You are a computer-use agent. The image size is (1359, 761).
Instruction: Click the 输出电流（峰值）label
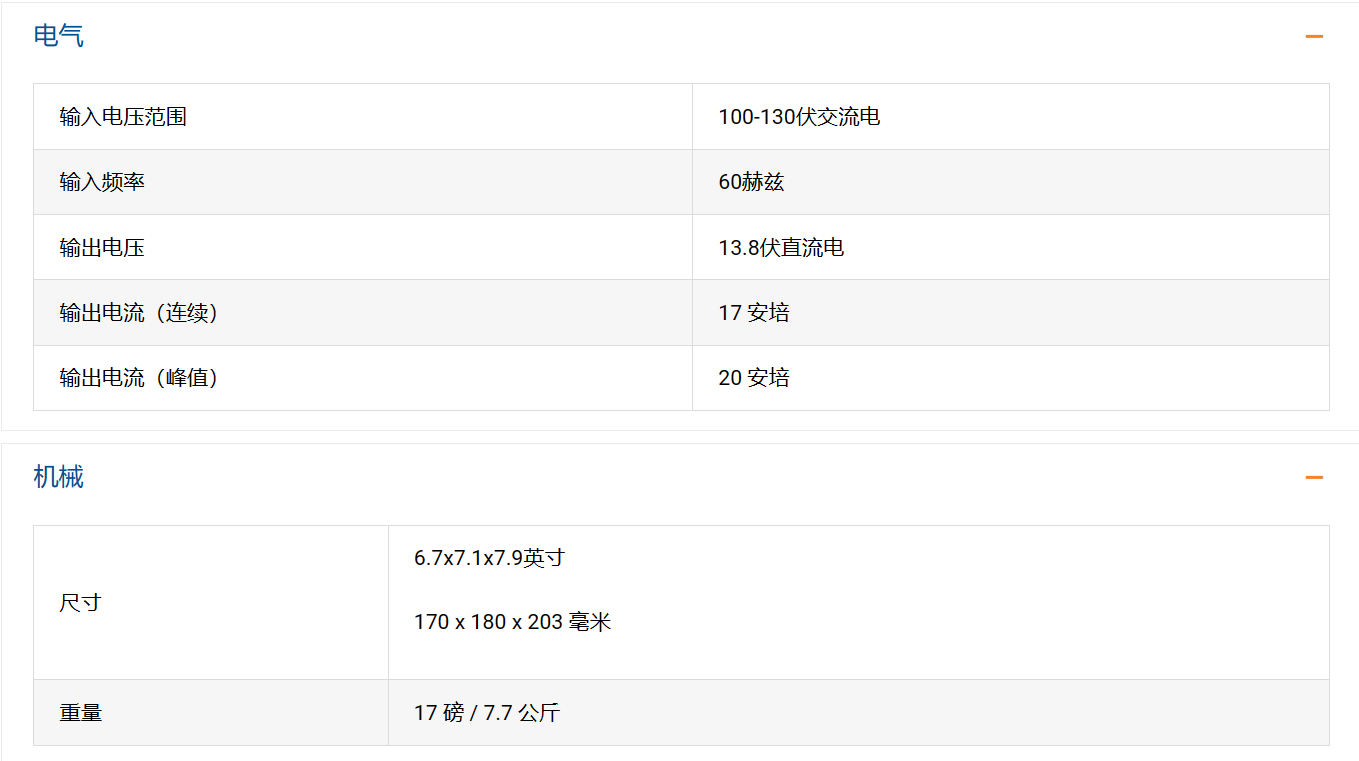pyautogui.click(x=139, y=377)
